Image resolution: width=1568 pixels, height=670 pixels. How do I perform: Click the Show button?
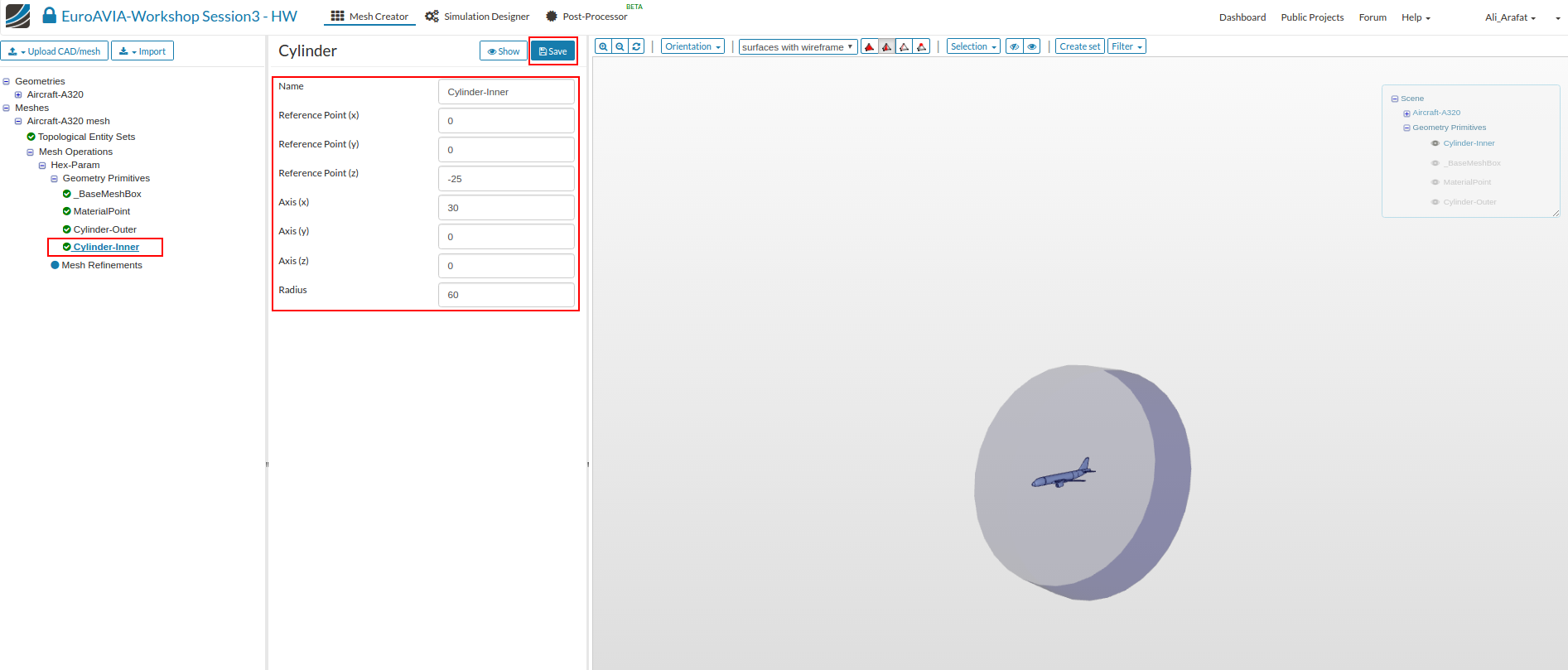[504, 51]
